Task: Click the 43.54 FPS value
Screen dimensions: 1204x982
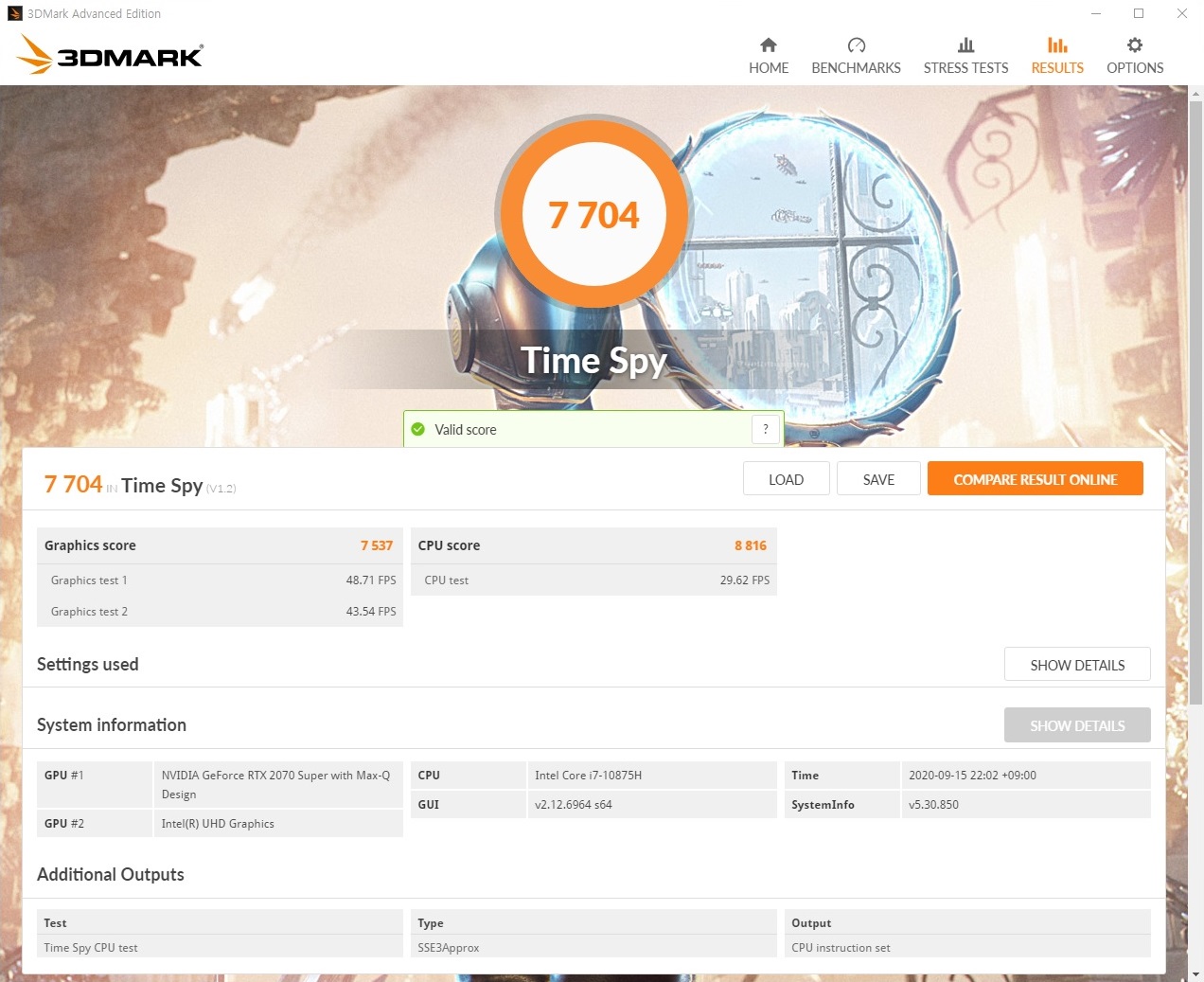Action: point(371,611)
